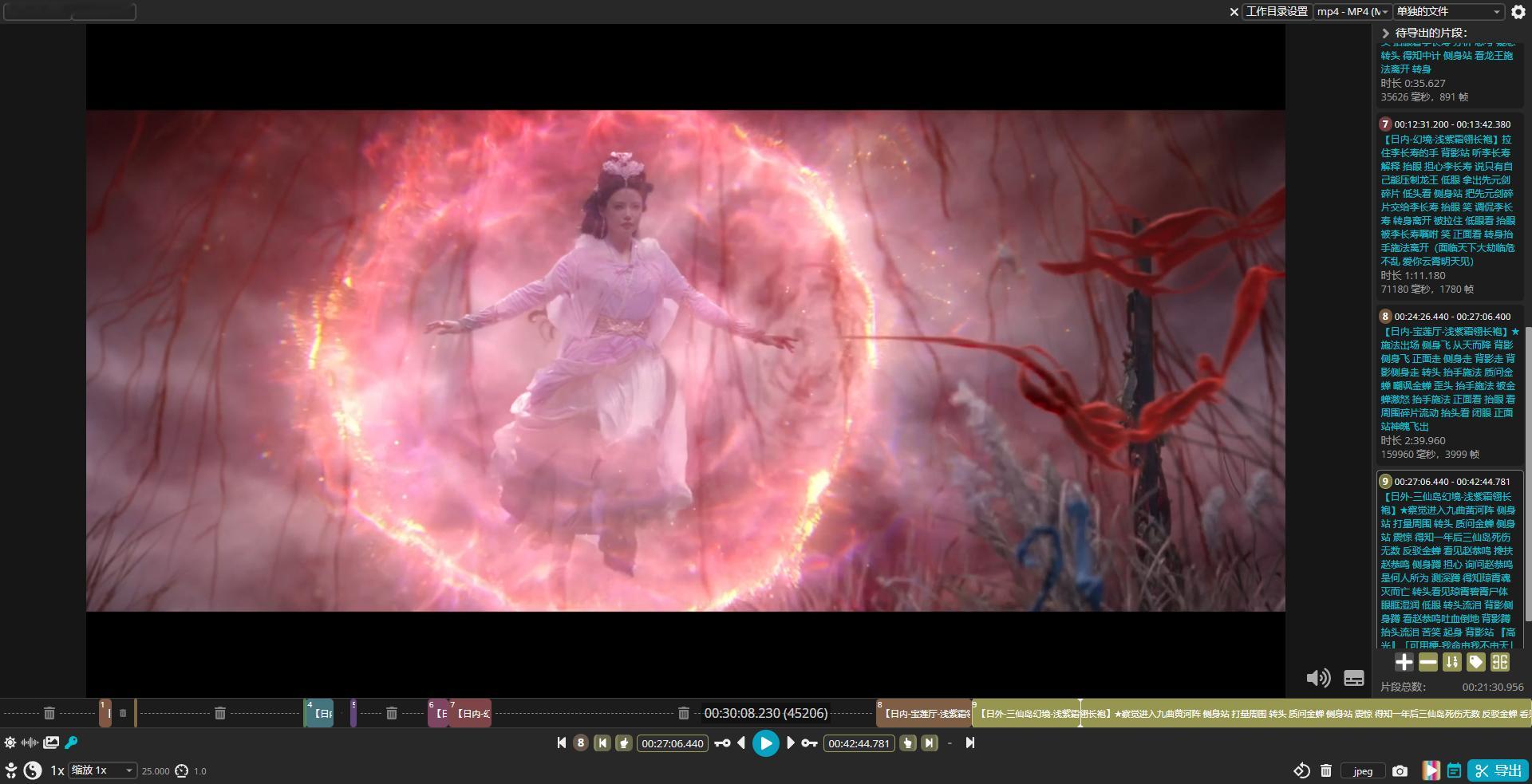1532x784 pixels.
Task: Split segment with the split icon
Action: pos(1500,662)
